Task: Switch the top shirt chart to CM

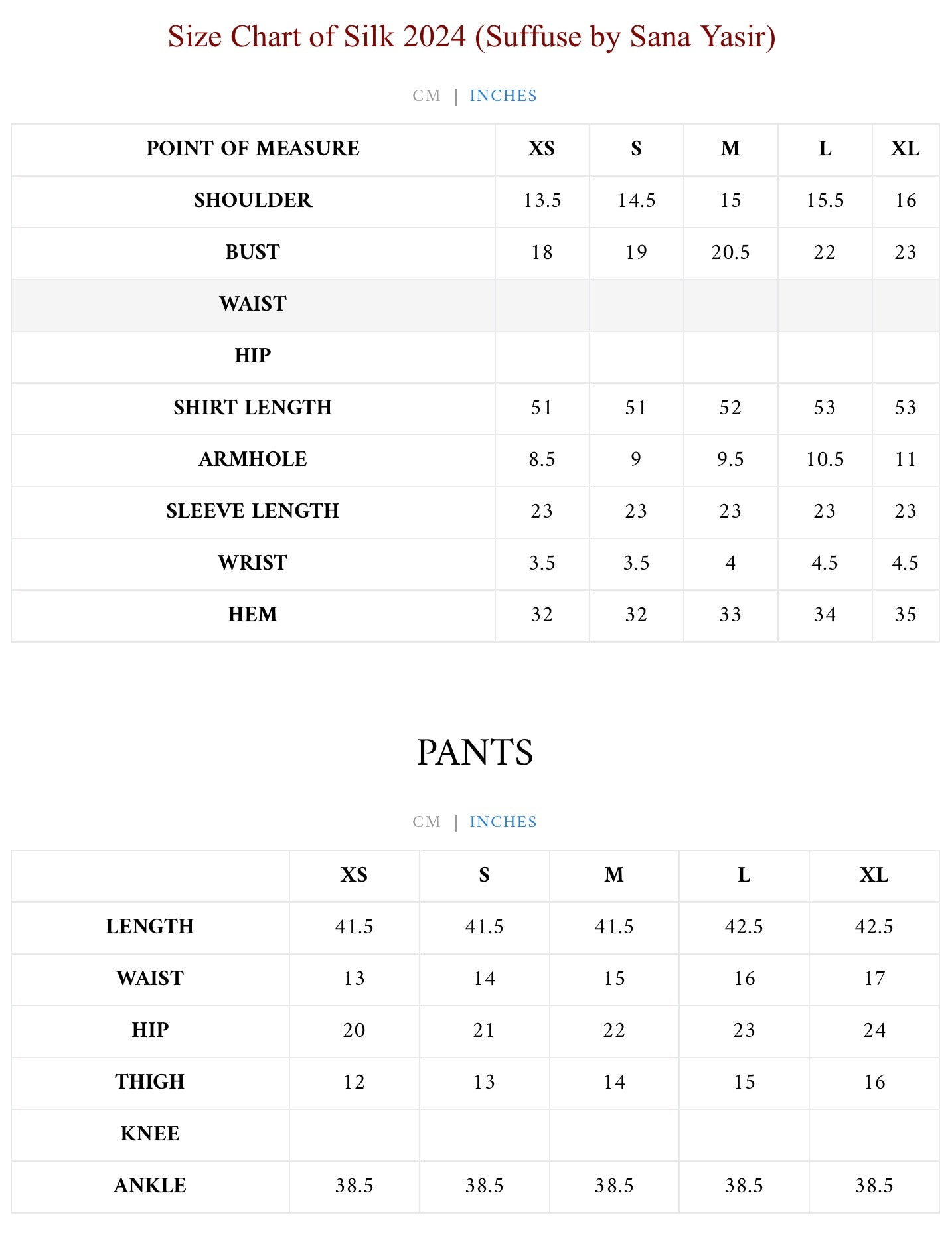Action: 426,96
